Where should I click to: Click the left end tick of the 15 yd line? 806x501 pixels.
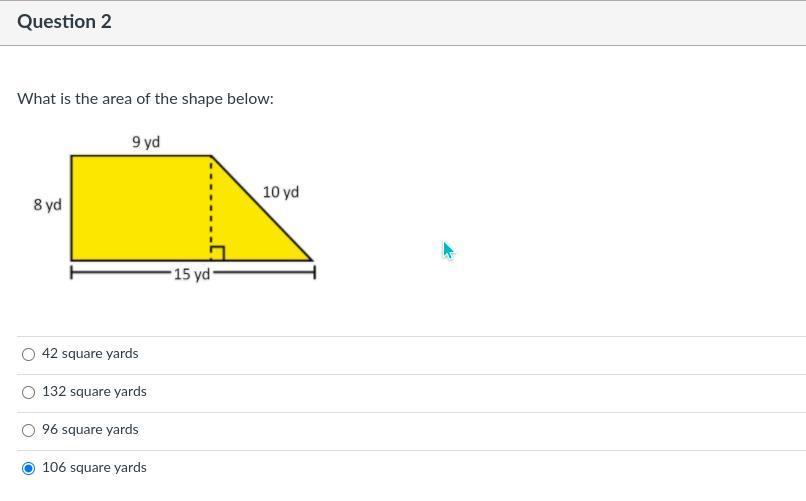71,271
